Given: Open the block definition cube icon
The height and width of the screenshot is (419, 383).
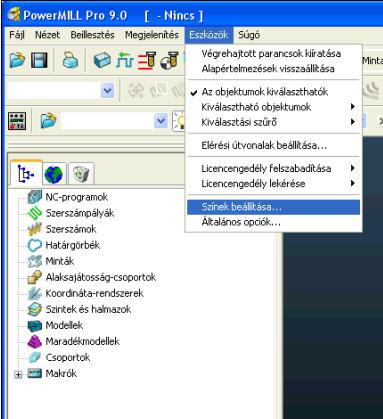Looking at the screenshot, I should [x=102, y=60].
